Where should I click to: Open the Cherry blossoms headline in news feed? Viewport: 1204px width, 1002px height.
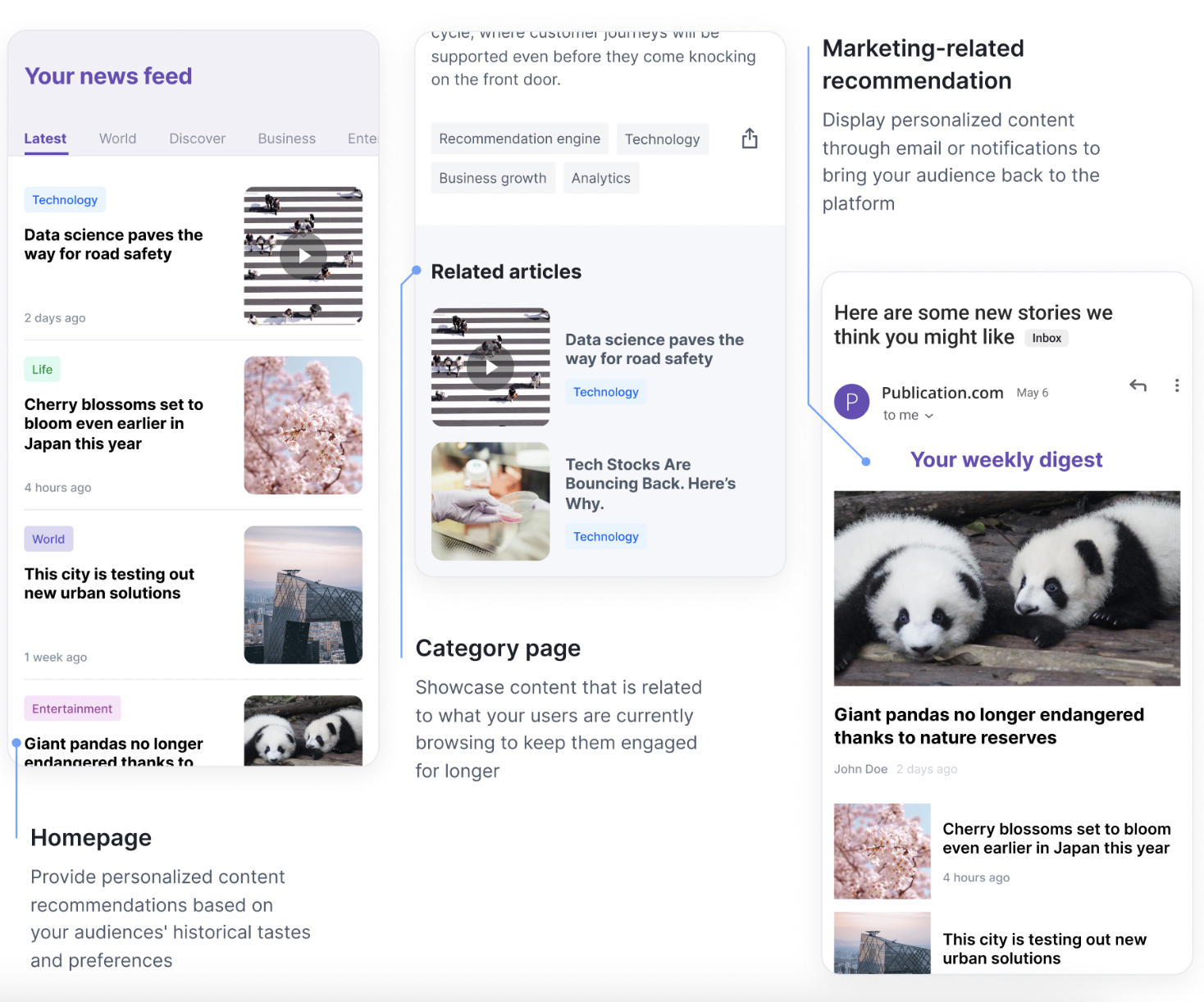tap(113, 424)
